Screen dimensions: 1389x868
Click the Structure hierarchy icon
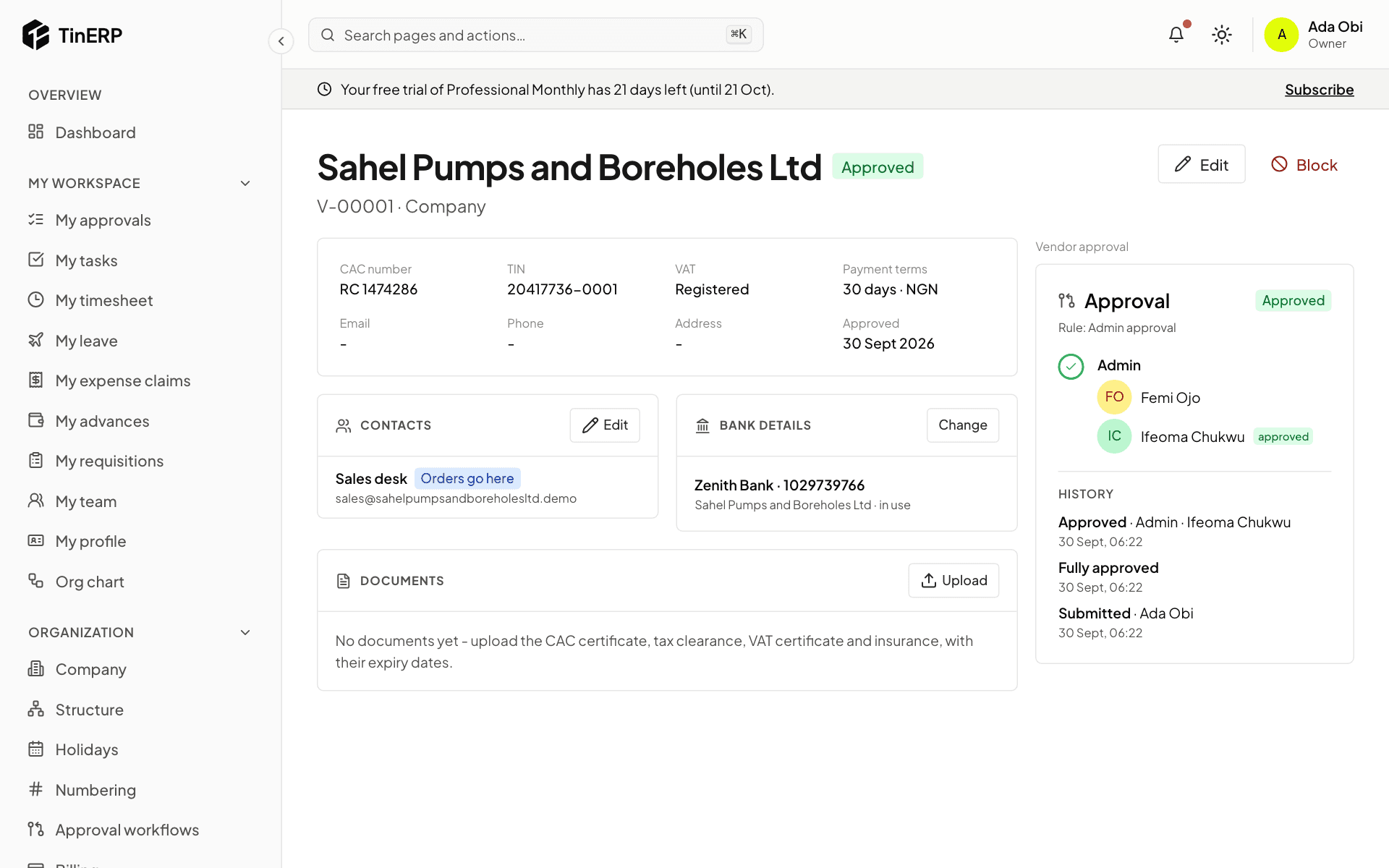coord(35,709)
